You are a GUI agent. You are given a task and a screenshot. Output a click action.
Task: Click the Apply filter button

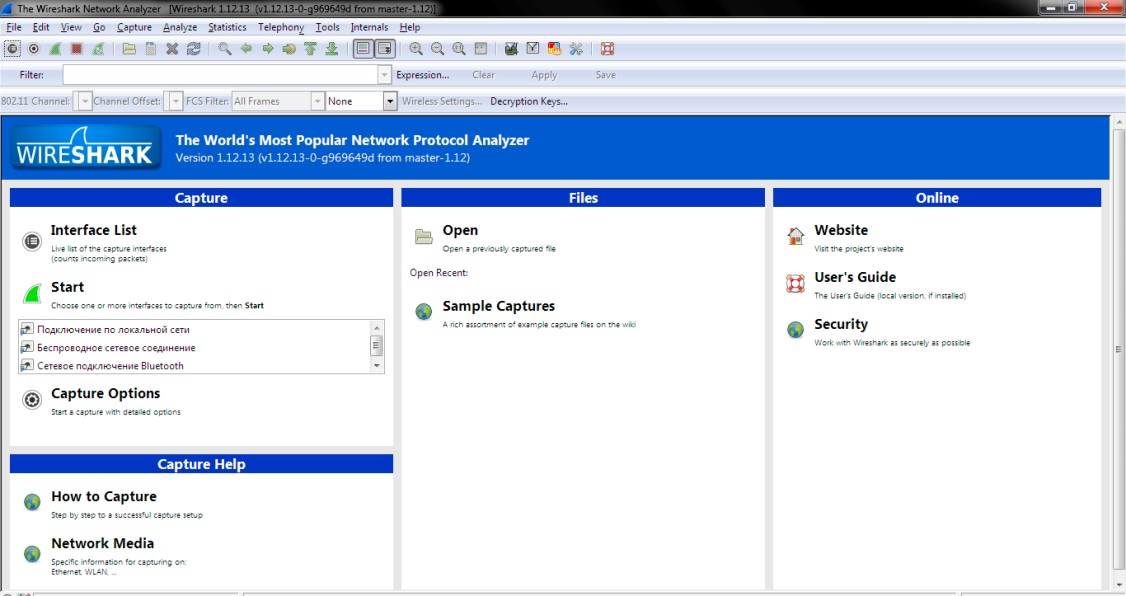[x=544, y=75]
